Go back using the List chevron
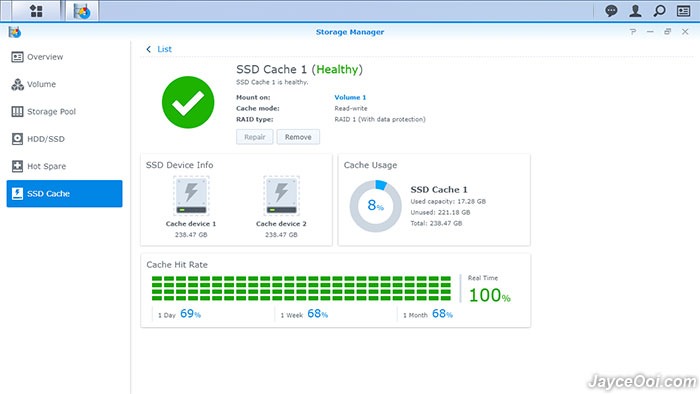Viewport: 700px width, 394px height. [x=148, y=49]
